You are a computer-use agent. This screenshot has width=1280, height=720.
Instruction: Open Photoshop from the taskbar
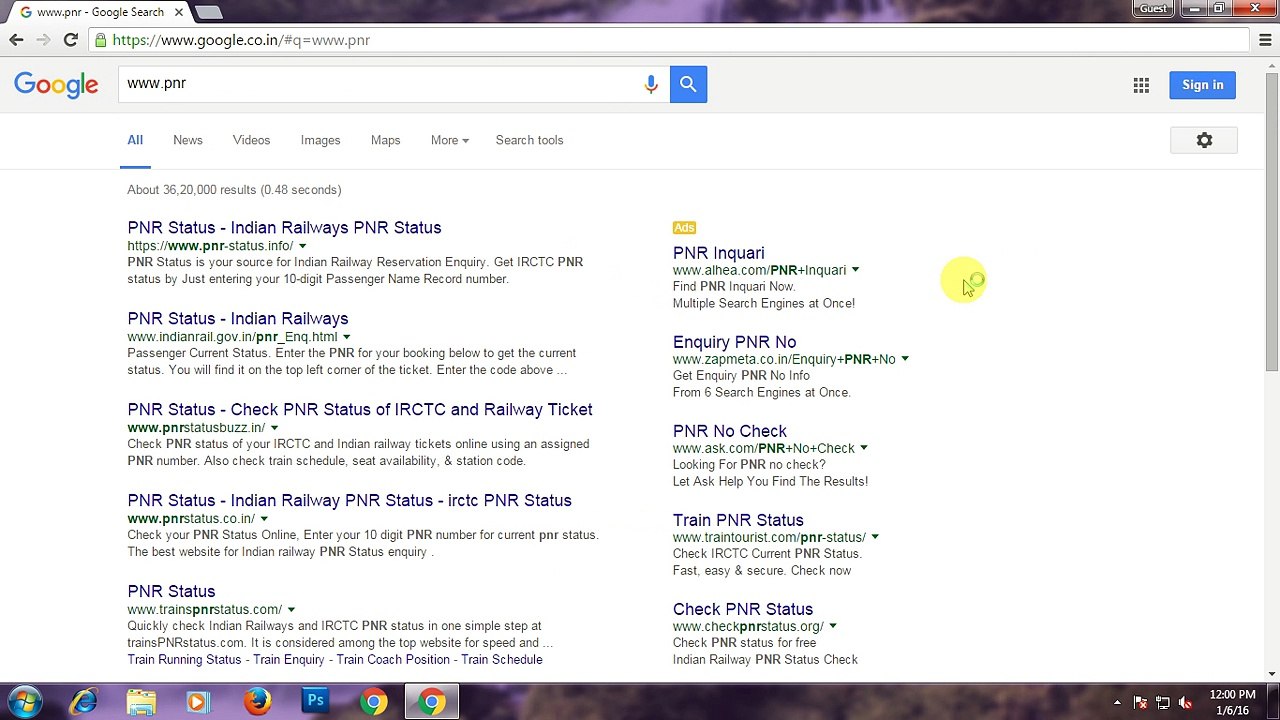click(x=315, y=702)
